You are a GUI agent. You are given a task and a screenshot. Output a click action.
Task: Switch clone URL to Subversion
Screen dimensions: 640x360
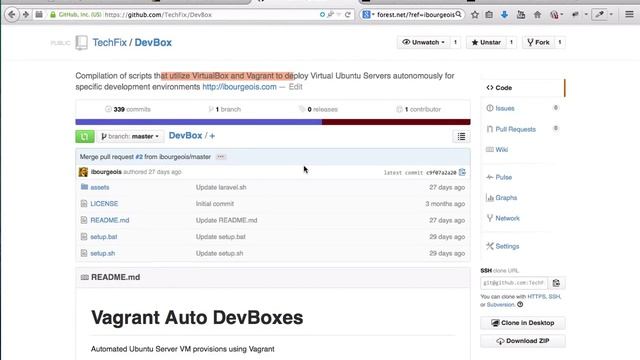point(500,304)
